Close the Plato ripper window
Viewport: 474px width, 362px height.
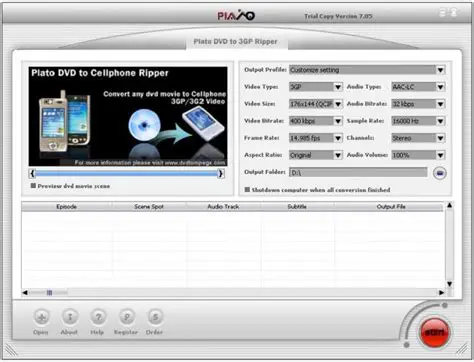click(454, 13)
